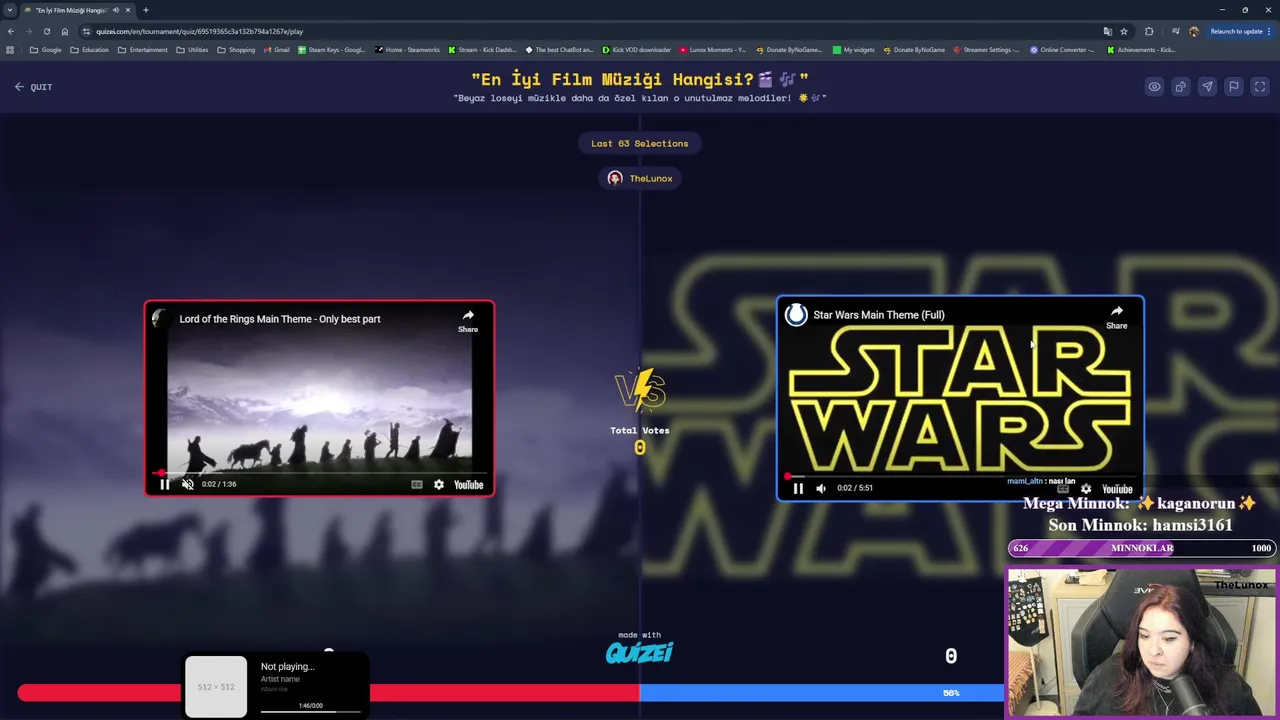Open the Steam Keys Google bookmark
The image size is (1280, 720).
click(332, 50)
